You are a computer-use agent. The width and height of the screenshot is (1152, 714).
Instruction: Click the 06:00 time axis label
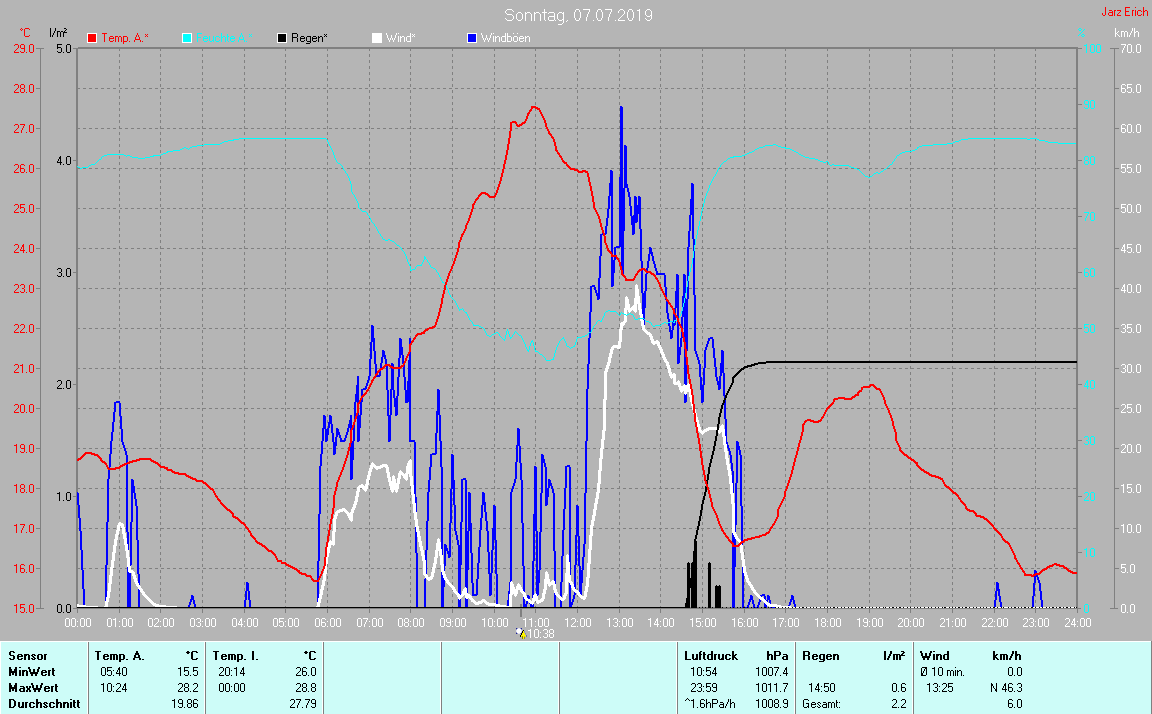327,623
